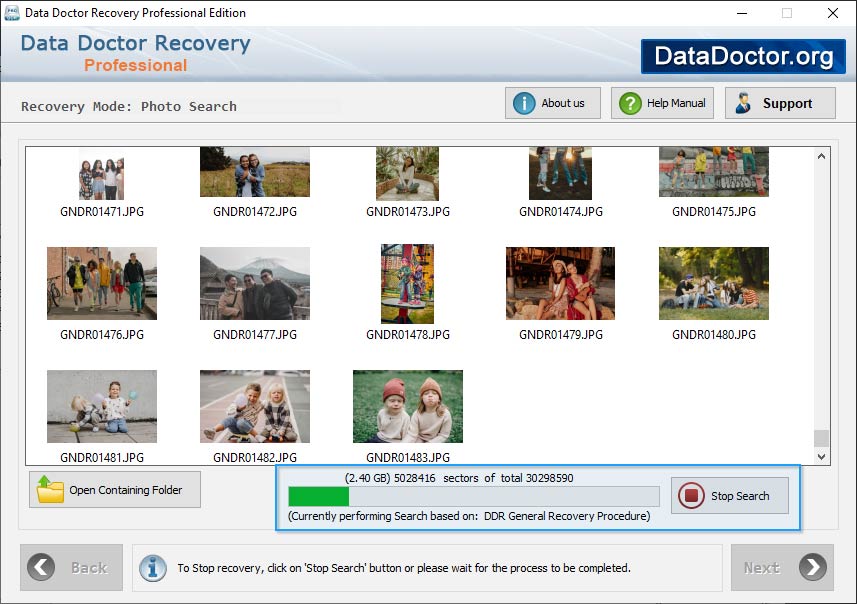
Task: Click the file name GNDR01474.JPG
Action: [x=561, y=212]
